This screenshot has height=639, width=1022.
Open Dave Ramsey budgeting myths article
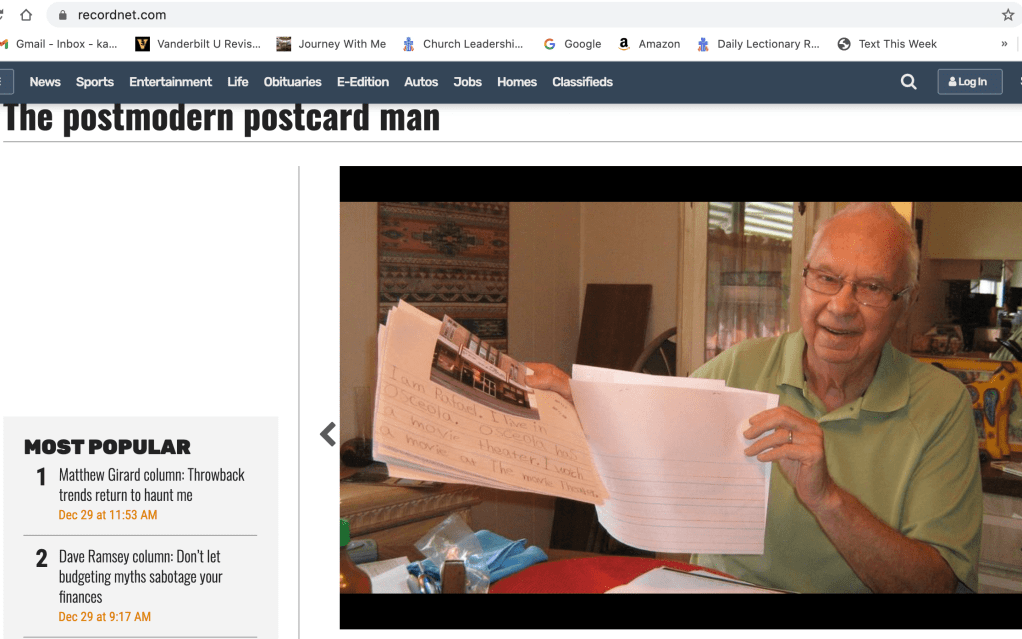[140, 576]
